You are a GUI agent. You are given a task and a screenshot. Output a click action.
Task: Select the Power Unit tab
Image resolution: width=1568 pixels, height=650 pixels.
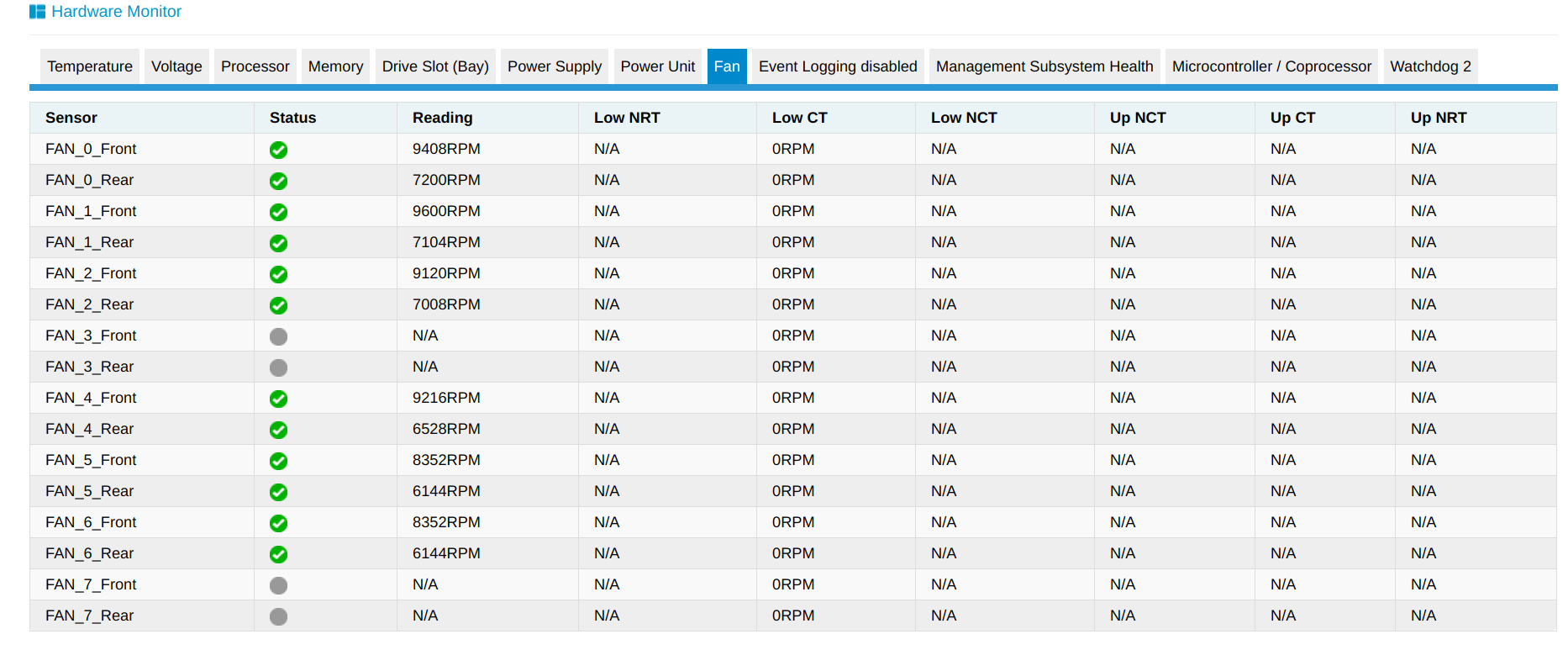658,66
